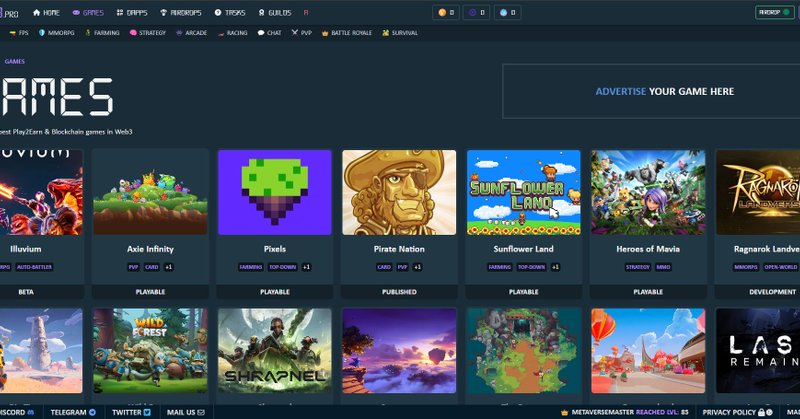Click the Top-Down tag on Pixels

point(283,267)
